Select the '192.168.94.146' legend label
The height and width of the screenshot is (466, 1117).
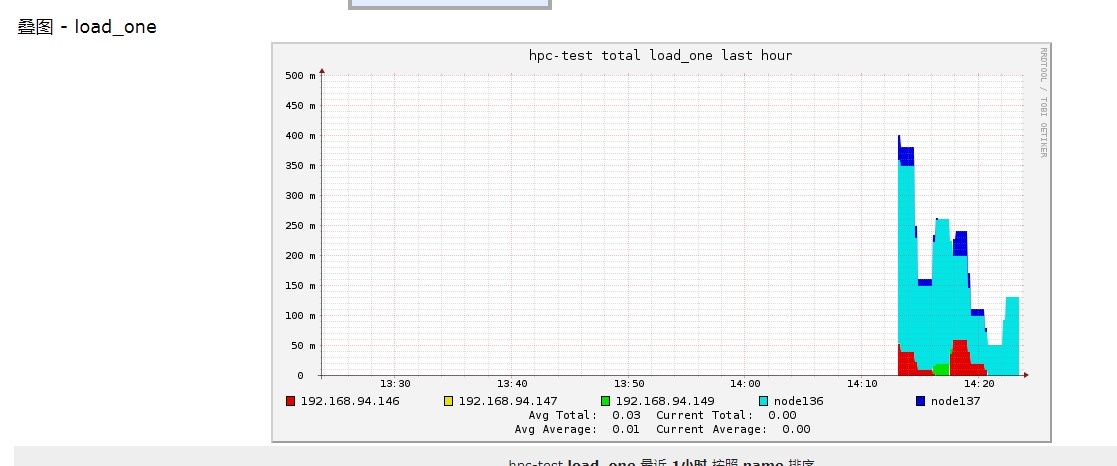pos(350,401)
